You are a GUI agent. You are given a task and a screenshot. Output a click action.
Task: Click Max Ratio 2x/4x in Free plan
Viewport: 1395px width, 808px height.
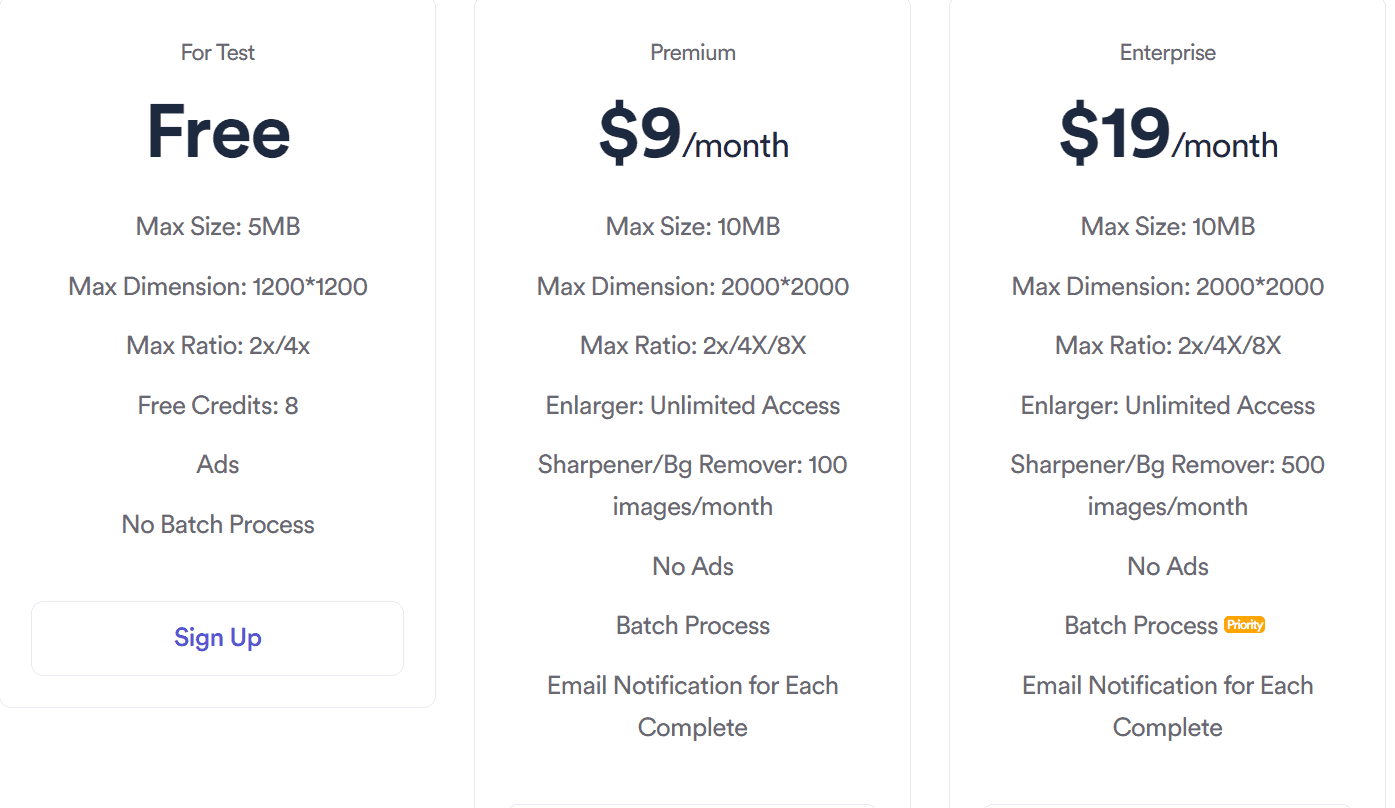click(x=217, y=345)
